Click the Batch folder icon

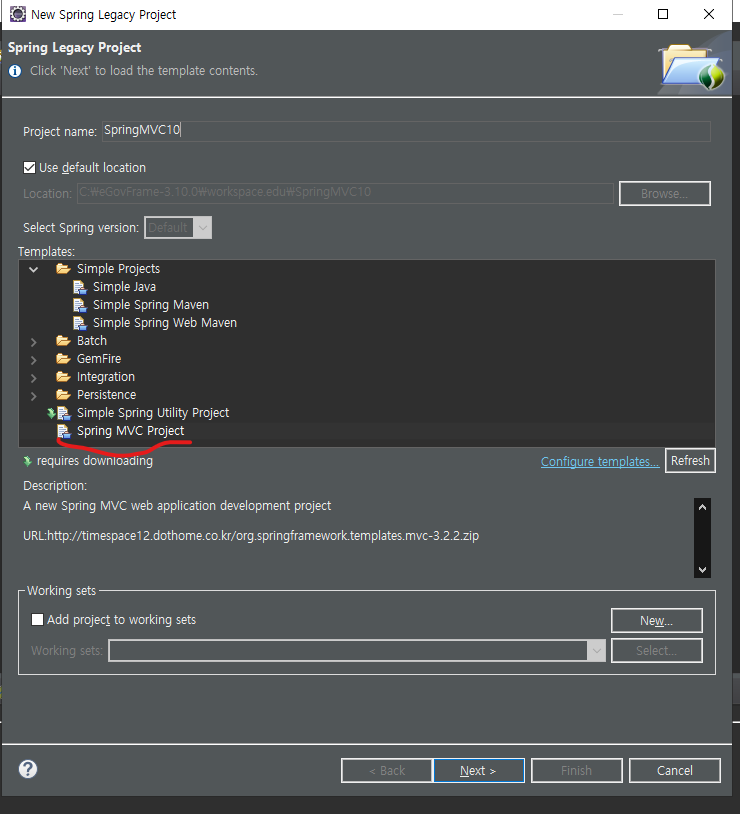pyautogui.click(x=63, y=341)
